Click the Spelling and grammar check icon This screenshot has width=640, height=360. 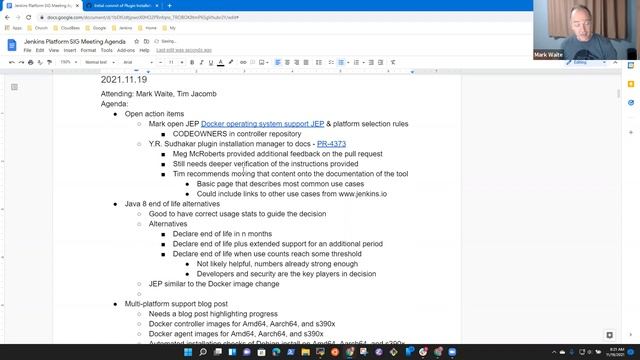click(x=40, y=62)
